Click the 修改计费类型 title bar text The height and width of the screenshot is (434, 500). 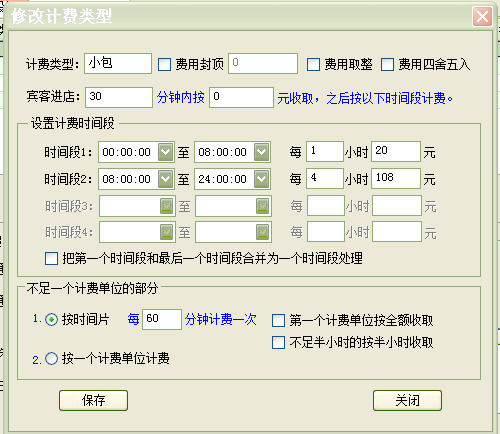click(62, 16)
